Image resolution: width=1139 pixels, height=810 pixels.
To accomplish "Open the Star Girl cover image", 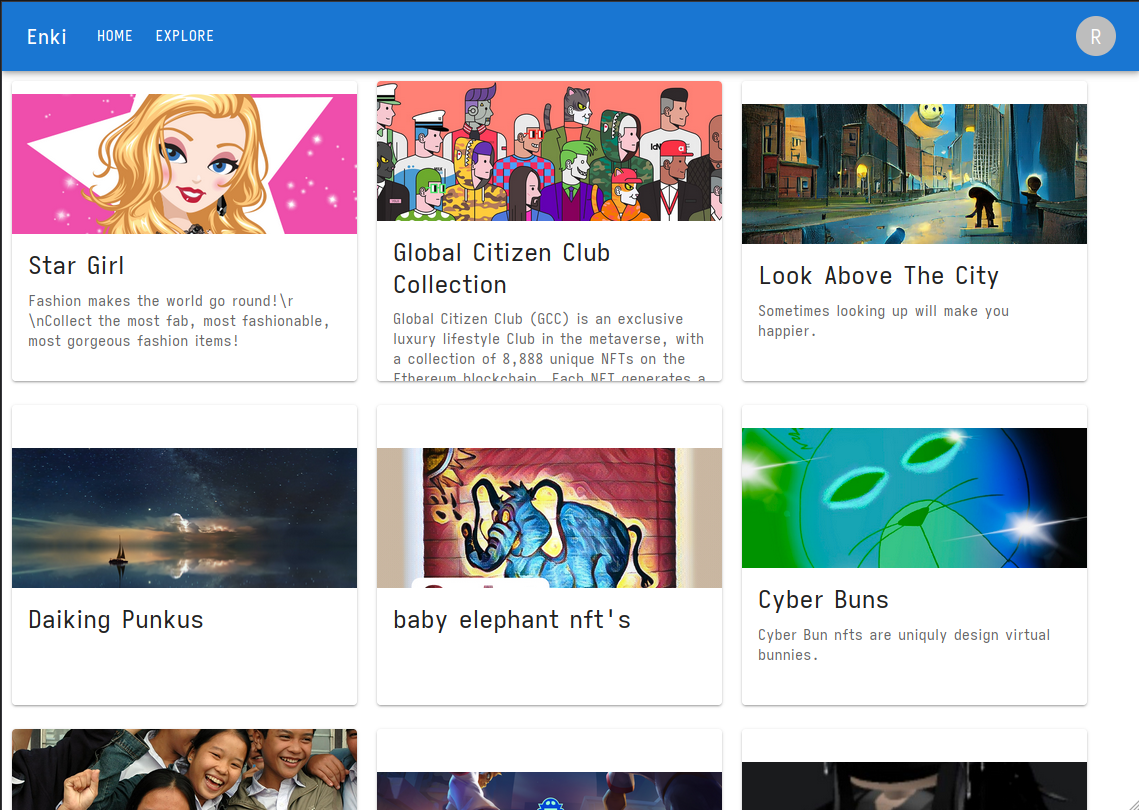I will [185, 164].
